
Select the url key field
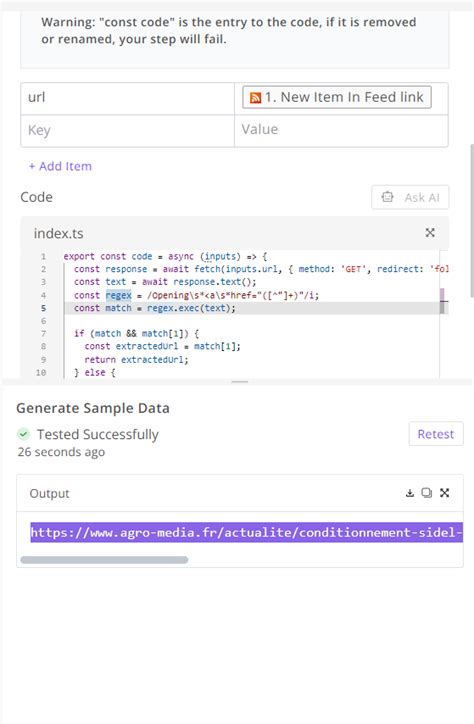pos(127,98)
